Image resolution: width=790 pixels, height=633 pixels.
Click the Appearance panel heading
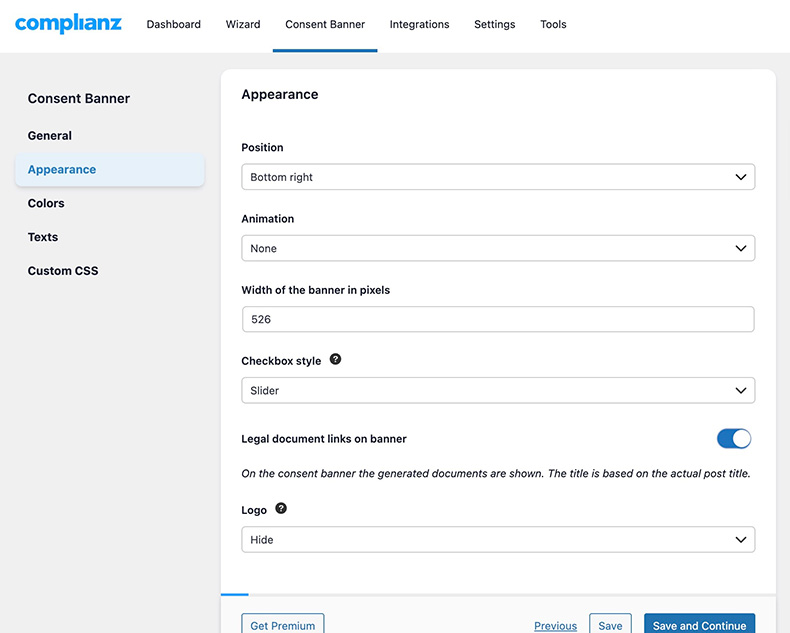280,94
